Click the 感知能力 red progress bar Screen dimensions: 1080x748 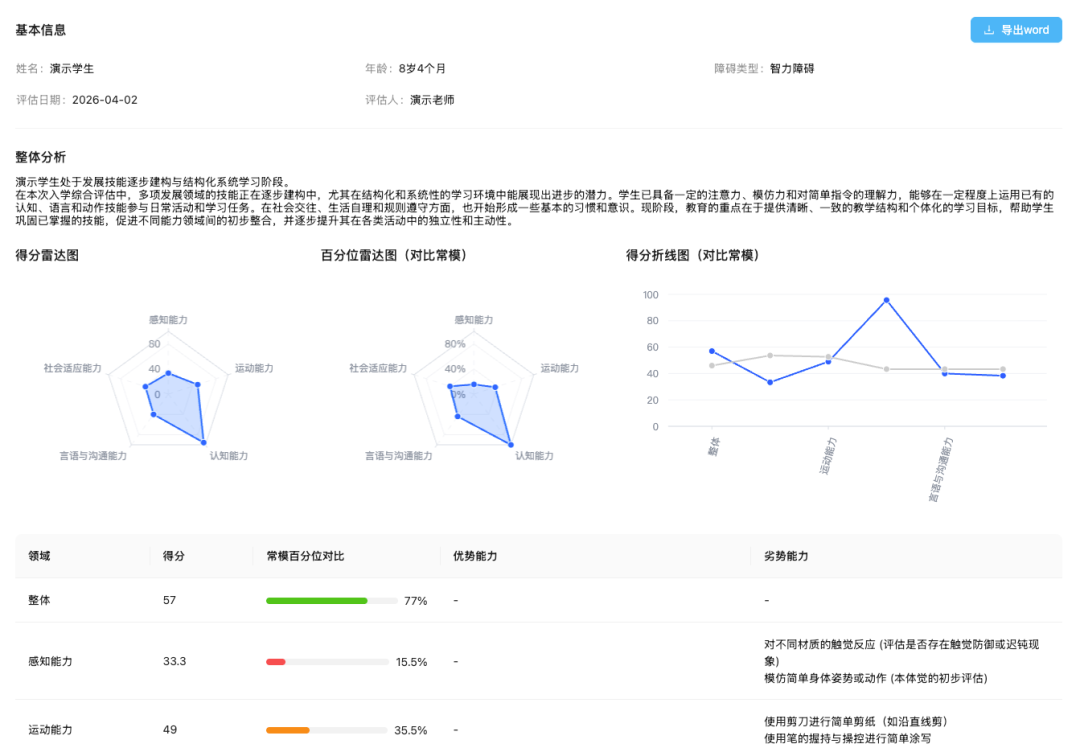point(327,662)
